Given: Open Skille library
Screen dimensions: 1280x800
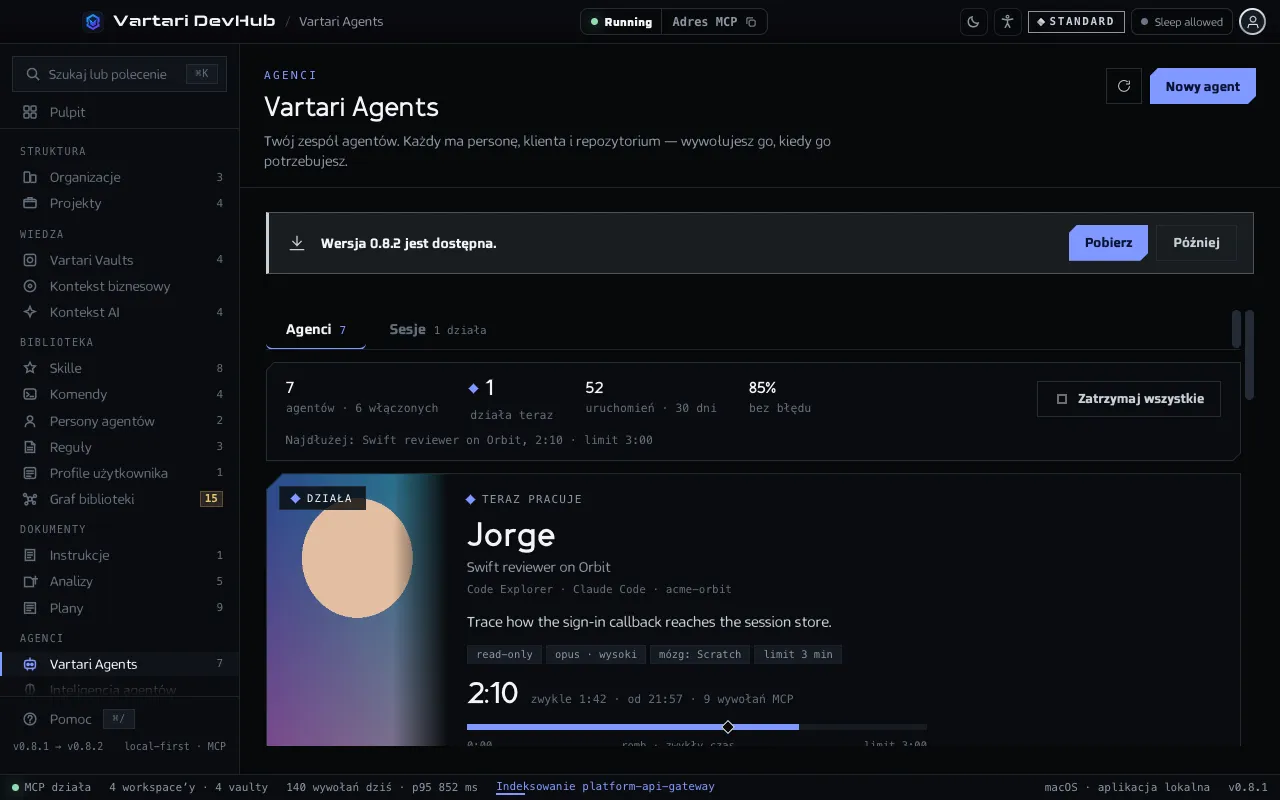Looking at the screenshot, I should [120, 368].
